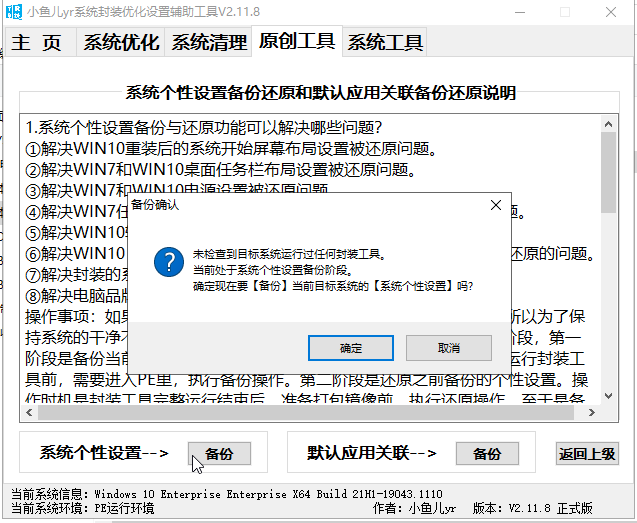
Task: Open the 系统工具 tab
Action: coord(385,42)
